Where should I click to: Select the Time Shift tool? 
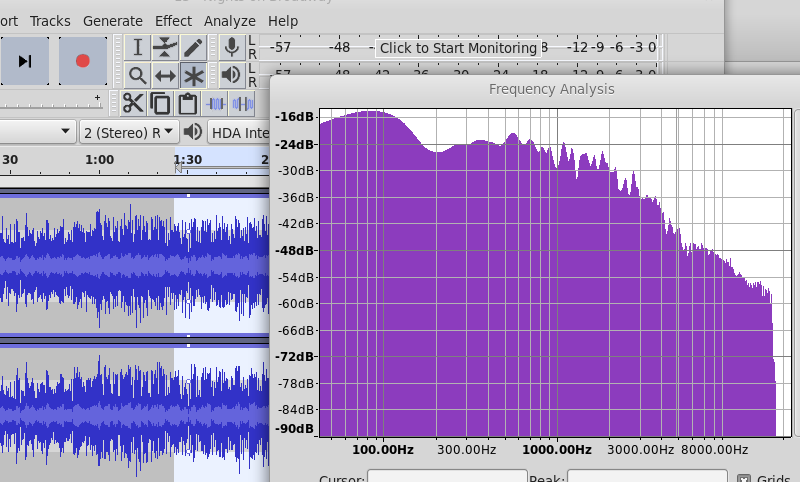coord(165,76)
